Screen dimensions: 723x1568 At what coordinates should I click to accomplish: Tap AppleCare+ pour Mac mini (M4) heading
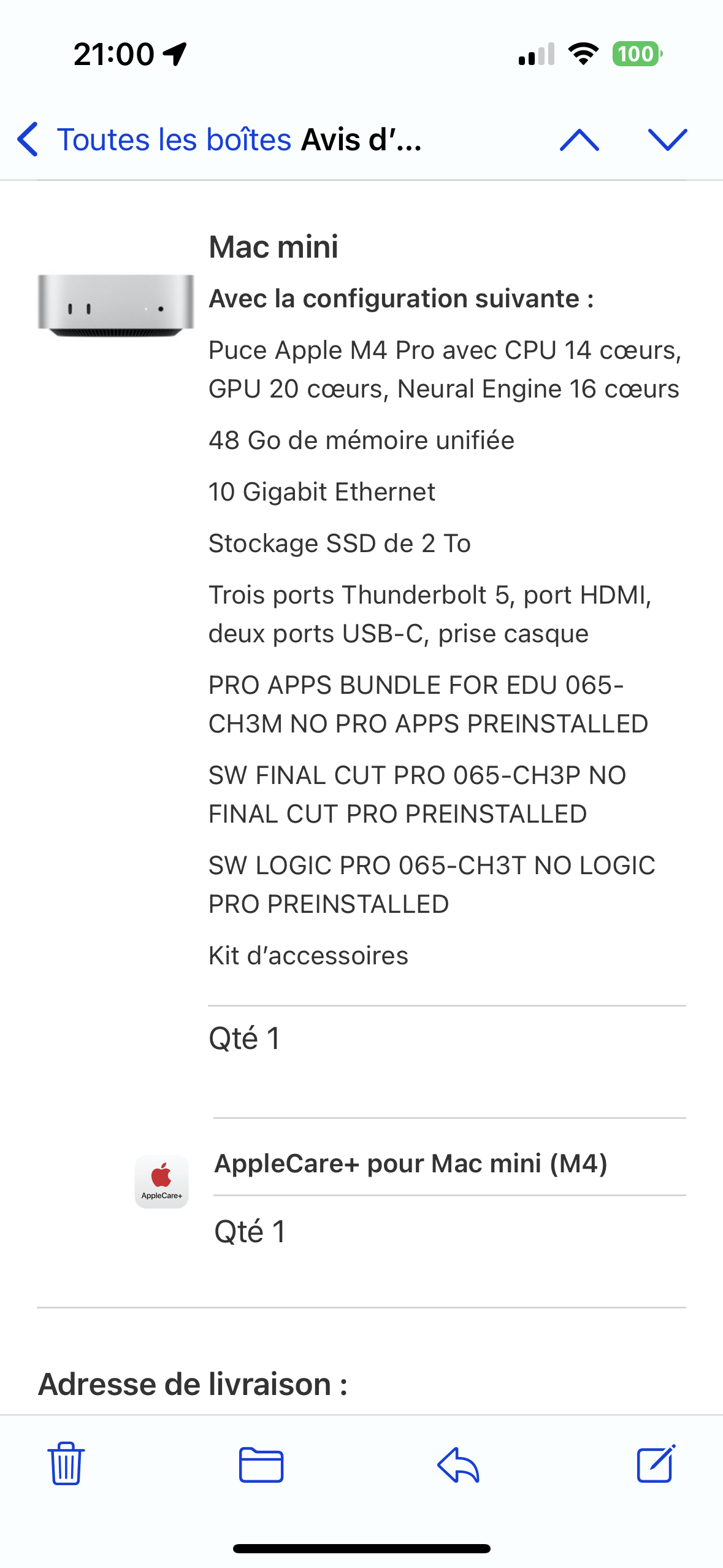410,1163
